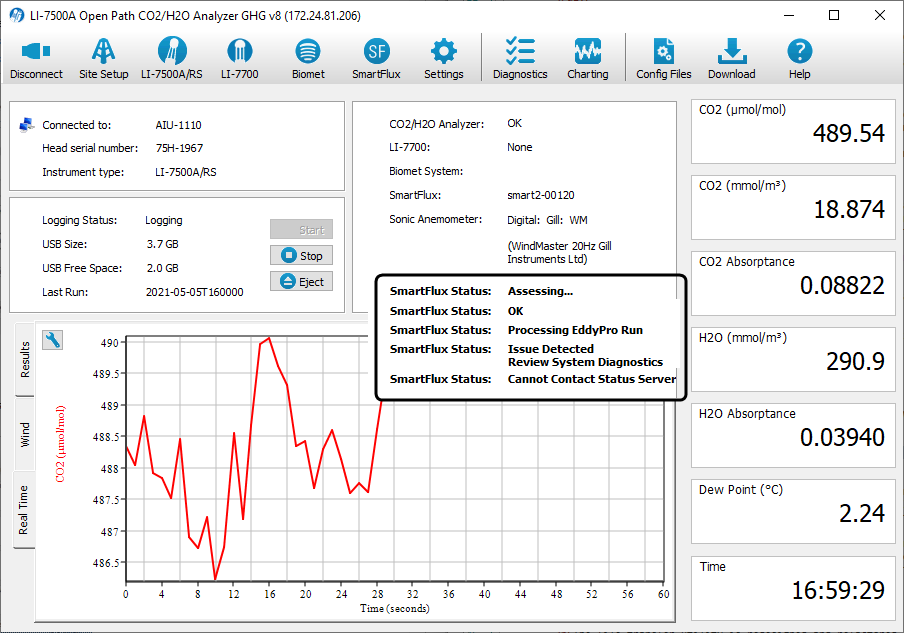904x633 pixels.
Task: Click the Time readout 16:59:29
Action: 838,590
